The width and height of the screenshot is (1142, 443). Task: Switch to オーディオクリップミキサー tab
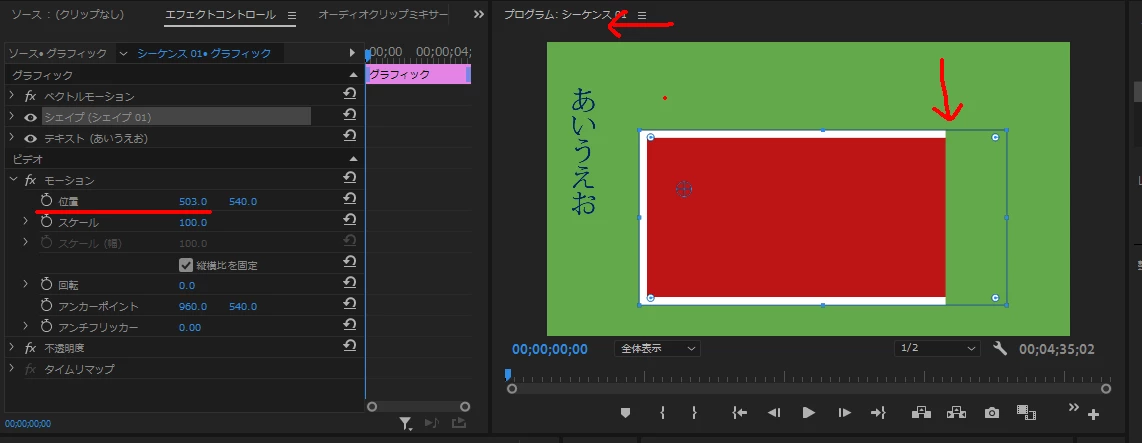(383, 15)
